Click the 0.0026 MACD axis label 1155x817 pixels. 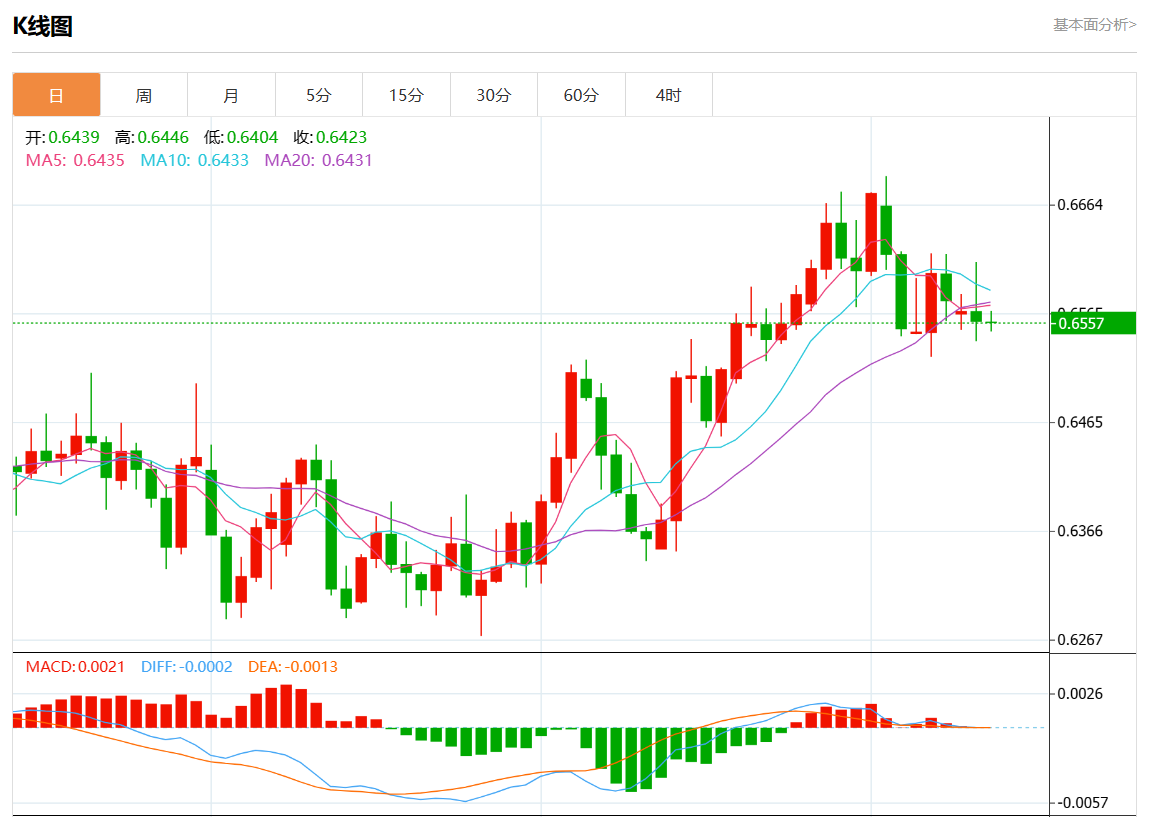[x=1080, y=694]
